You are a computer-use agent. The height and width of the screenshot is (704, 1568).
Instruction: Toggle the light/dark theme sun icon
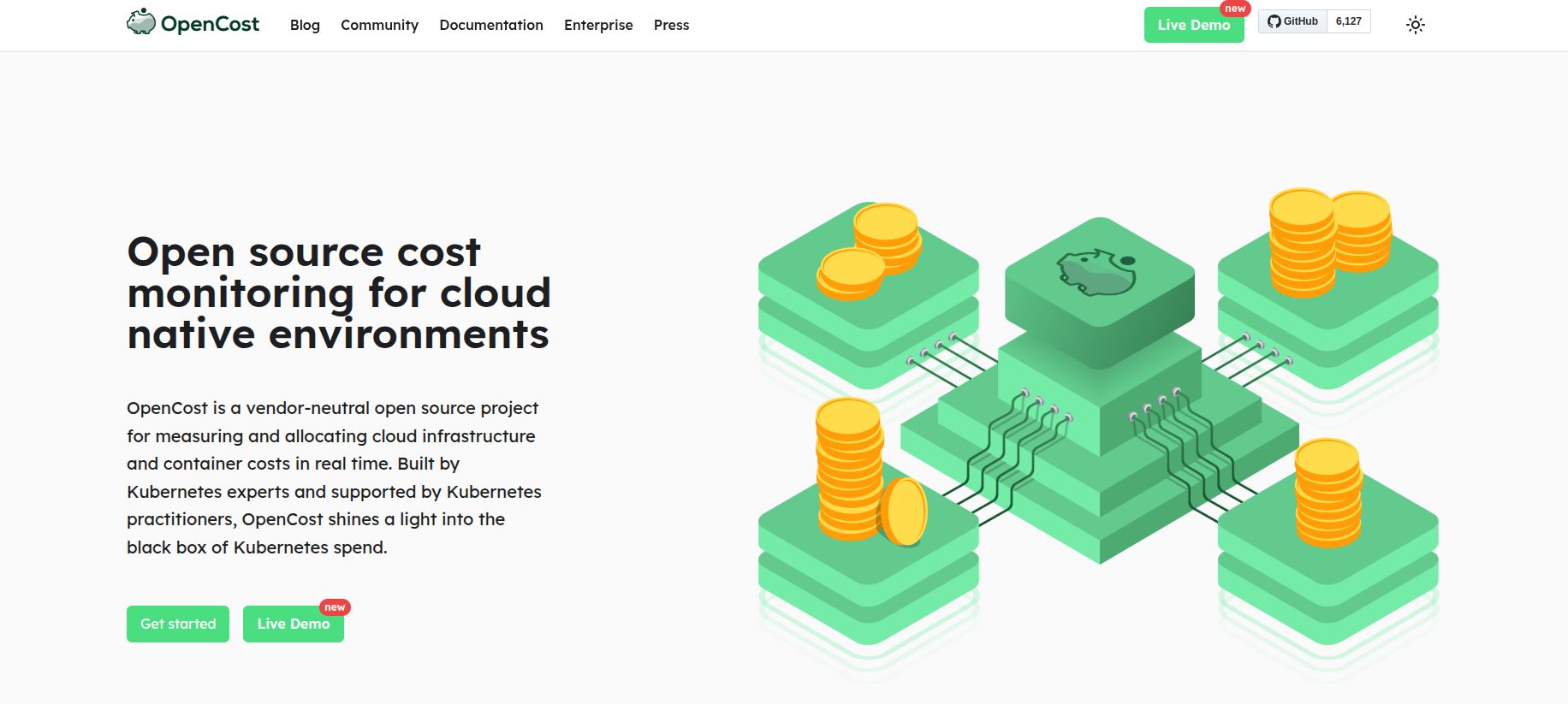(x=1416, y=25)
